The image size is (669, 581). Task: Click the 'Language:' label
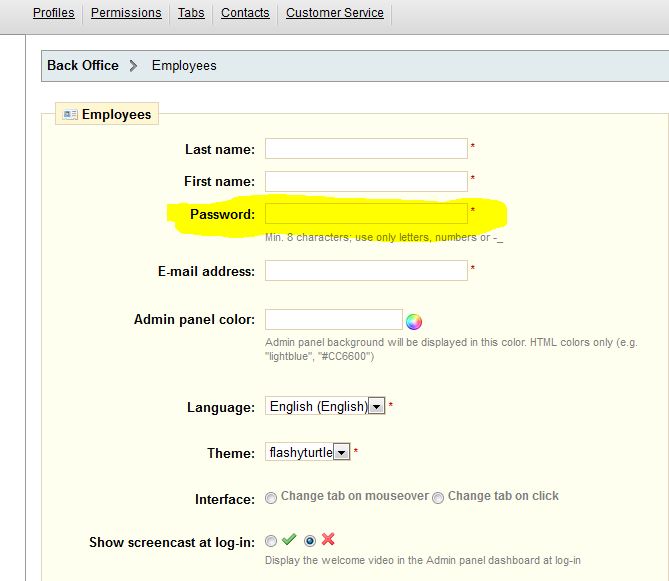pos(221,407)
